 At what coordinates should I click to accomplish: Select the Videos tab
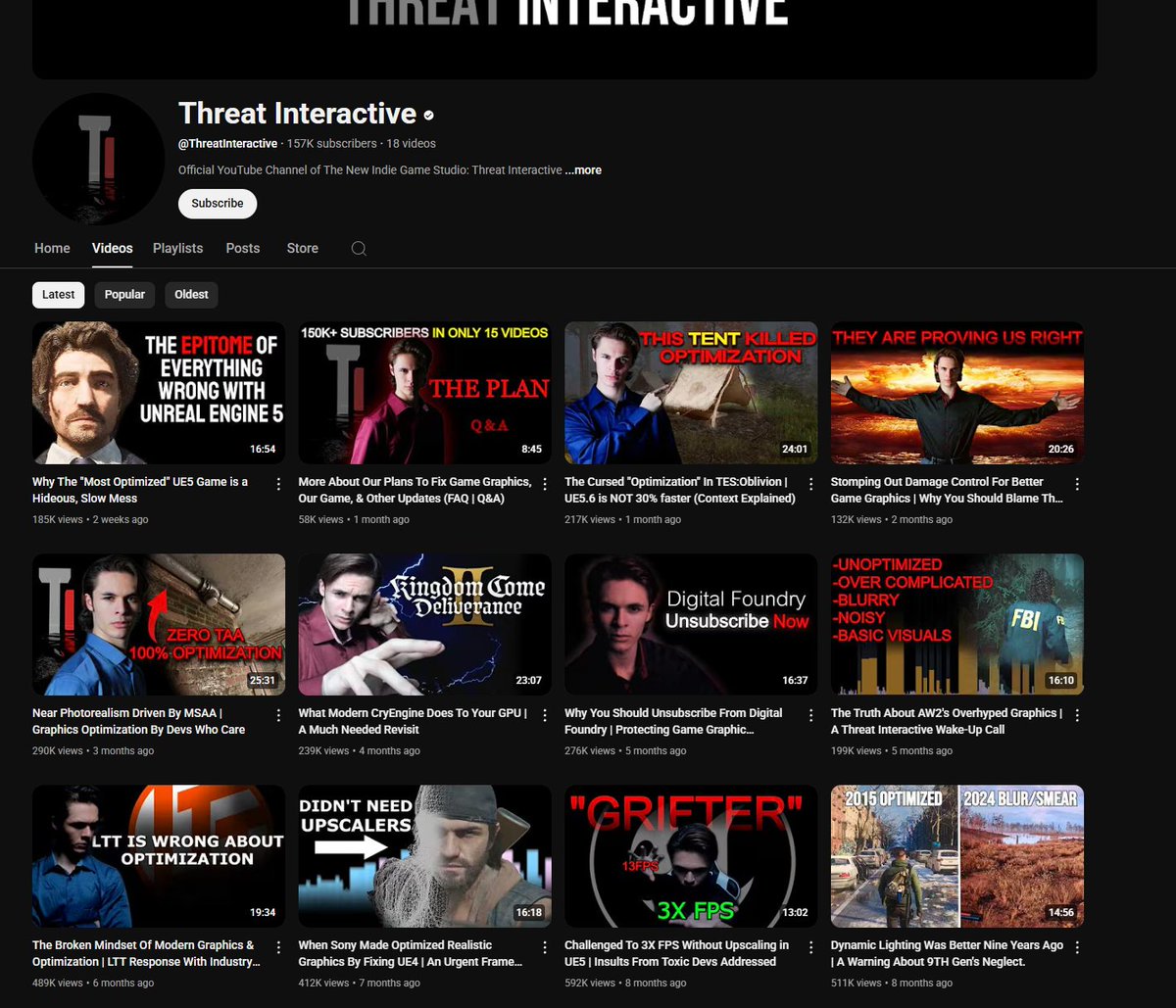point(113,249)
